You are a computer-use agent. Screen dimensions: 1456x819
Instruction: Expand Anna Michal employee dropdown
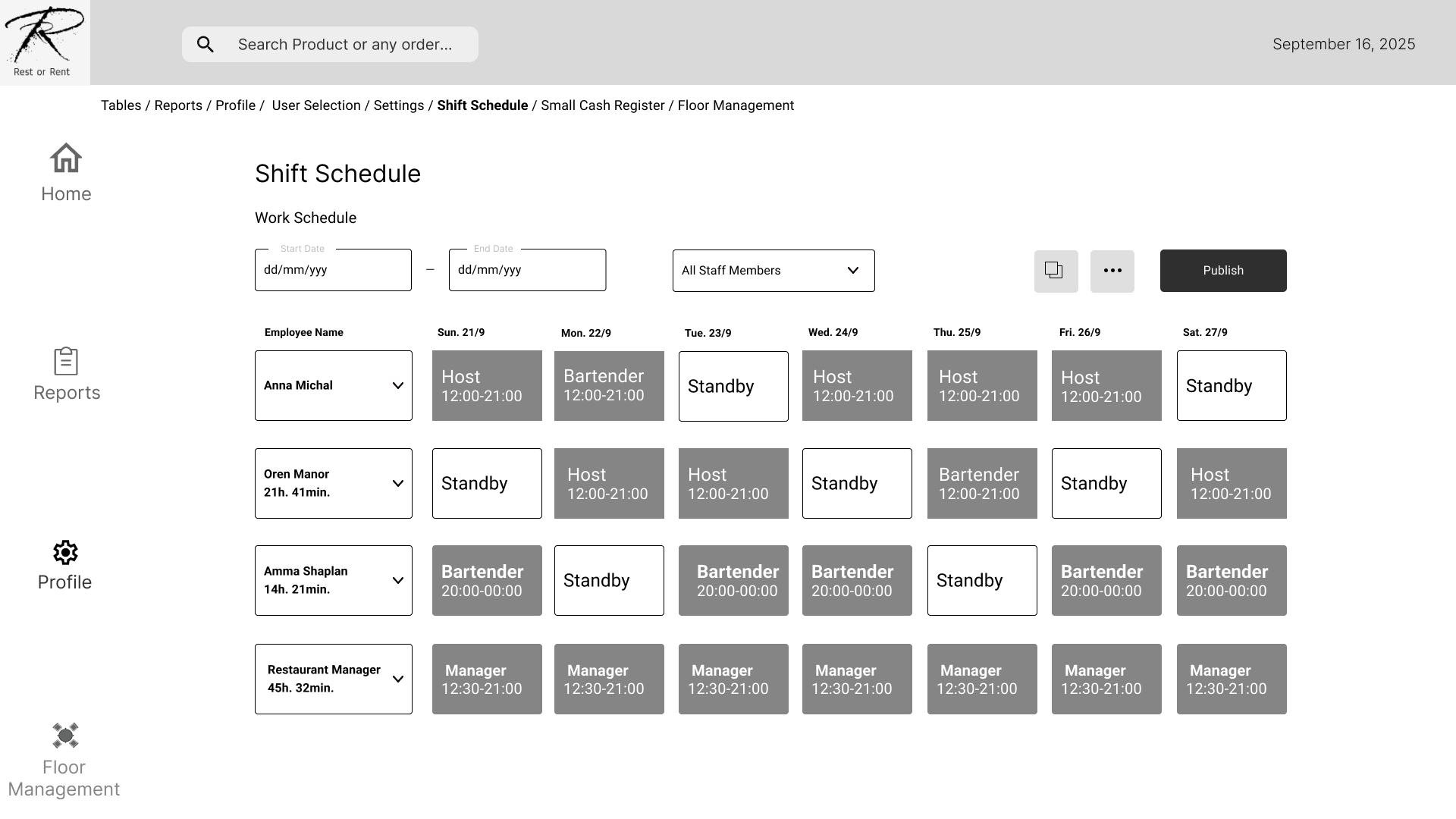tap(397, 386)
